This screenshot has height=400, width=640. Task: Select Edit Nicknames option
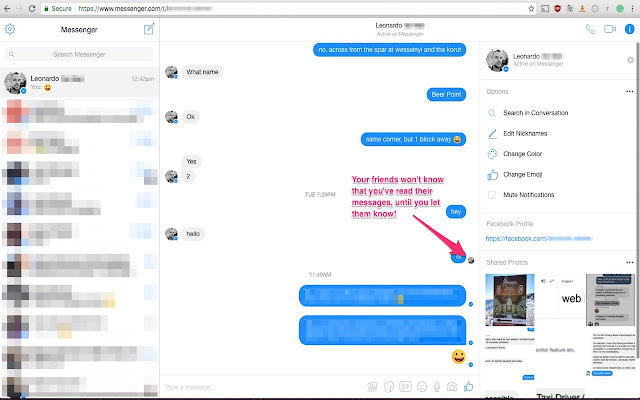[525, 133]
